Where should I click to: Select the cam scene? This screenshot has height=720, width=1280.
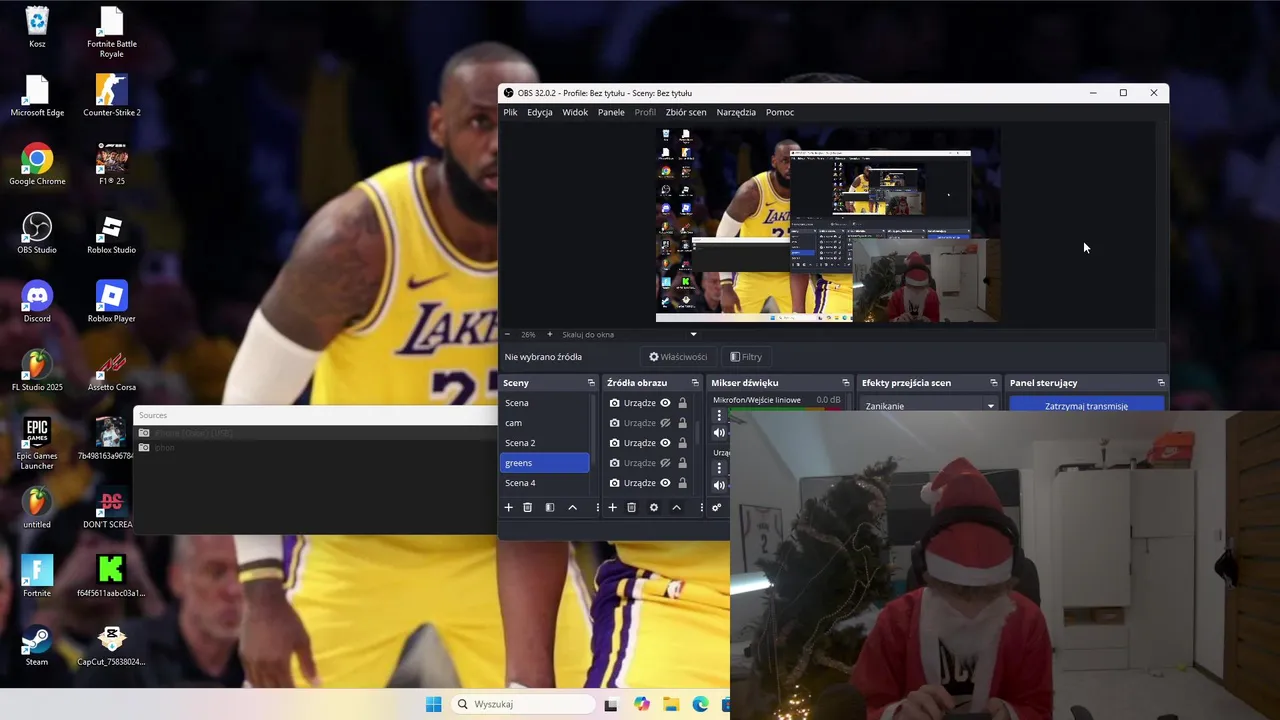coord(544,423)
